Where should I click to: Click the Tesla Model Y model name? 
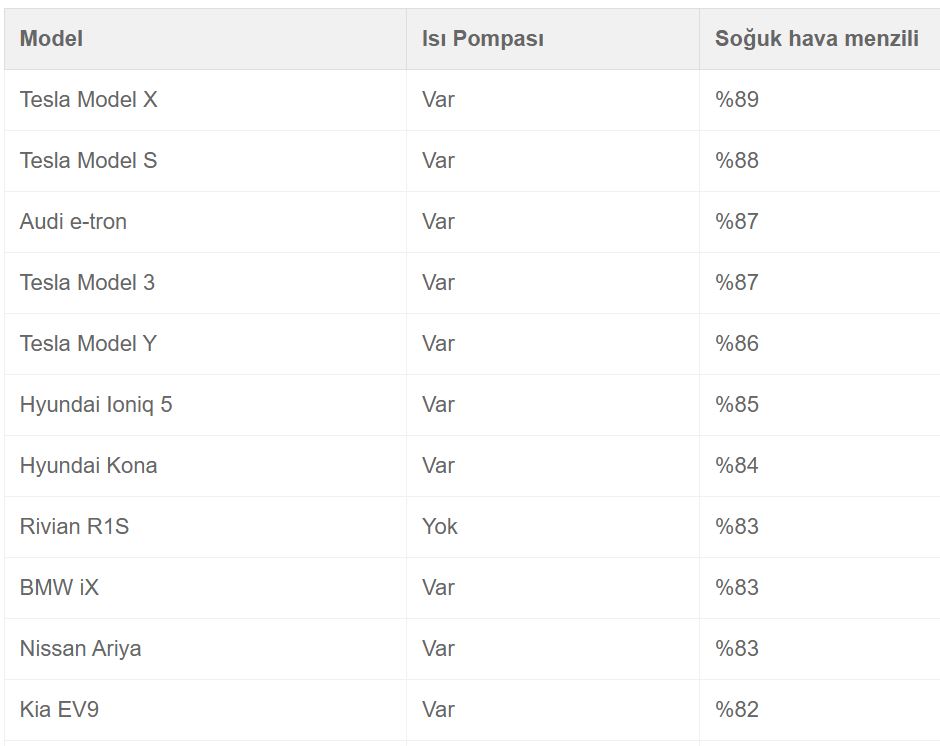click(x=88, y=344)
